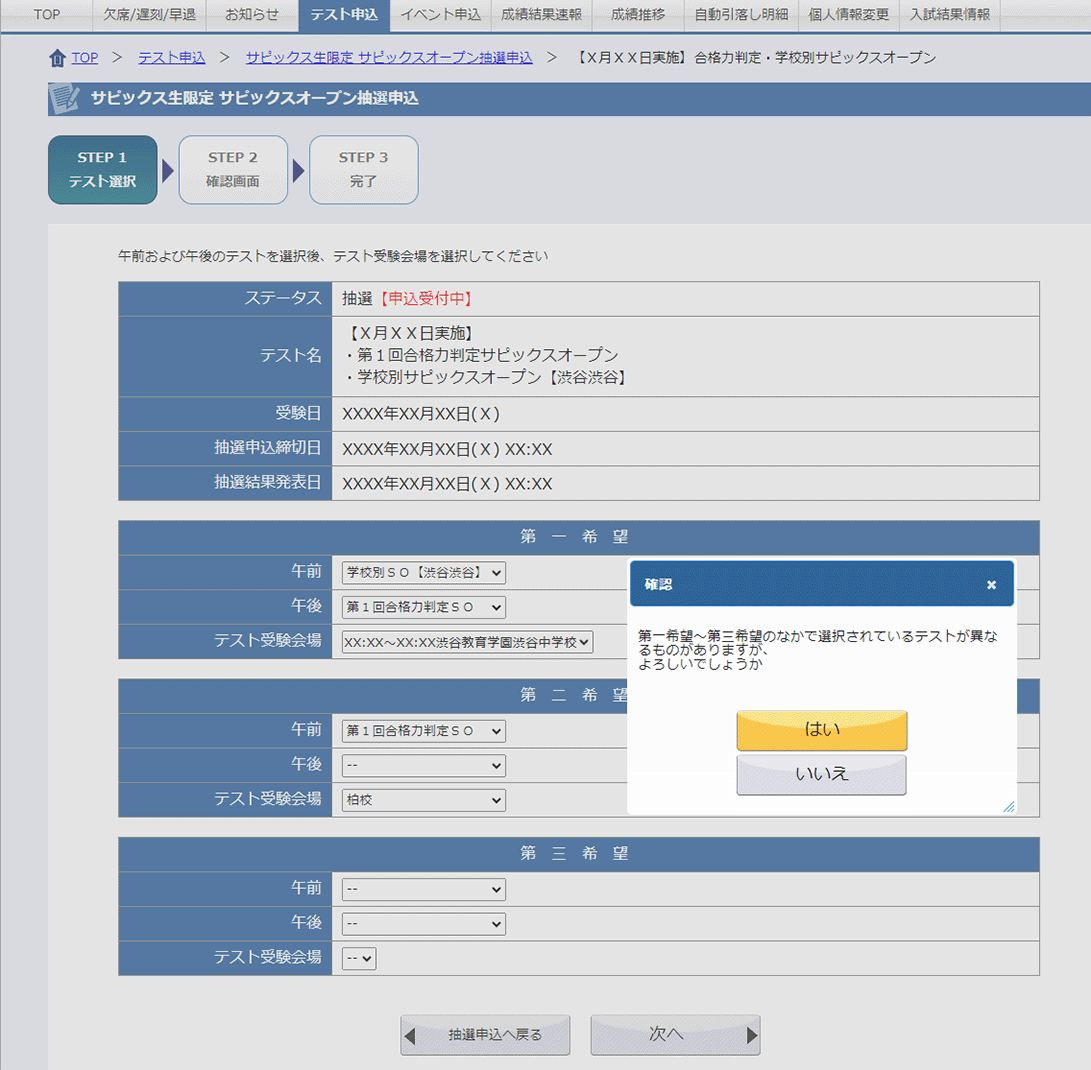Viewport: 1091px width, 1070px height.
Task: Open the TOP tab in navigation
Action: 47,15
